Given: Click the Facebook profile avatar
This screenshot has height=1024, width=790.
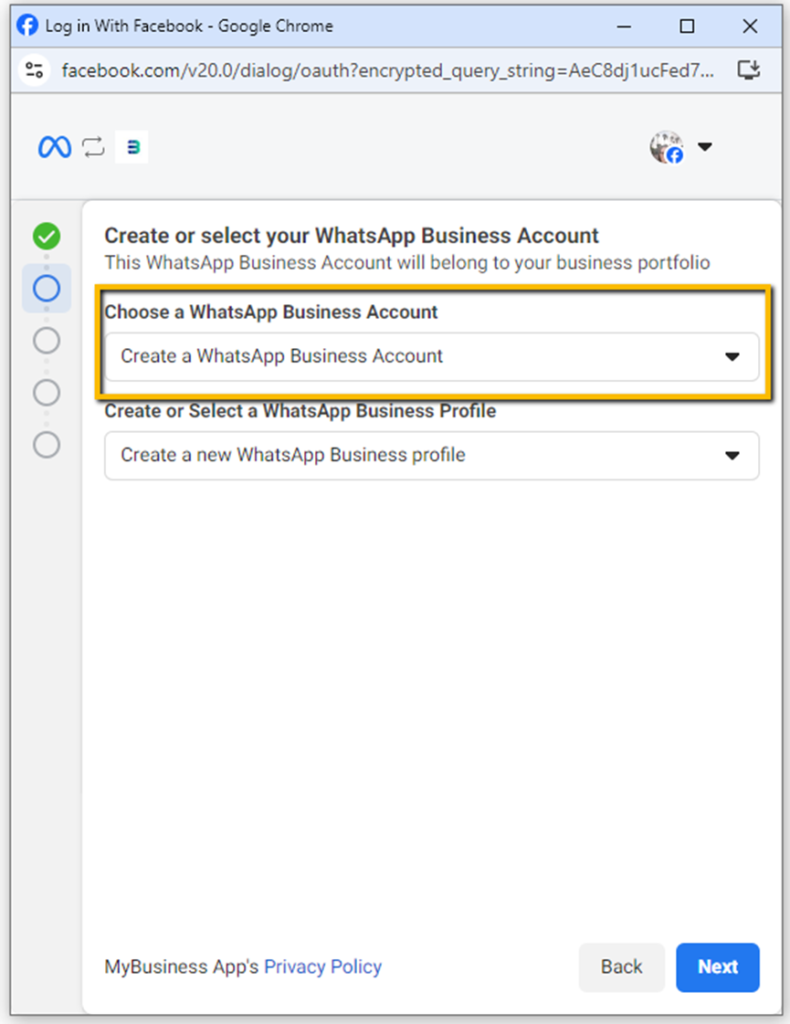Looking at the screenshot, I should click(667, 147).
